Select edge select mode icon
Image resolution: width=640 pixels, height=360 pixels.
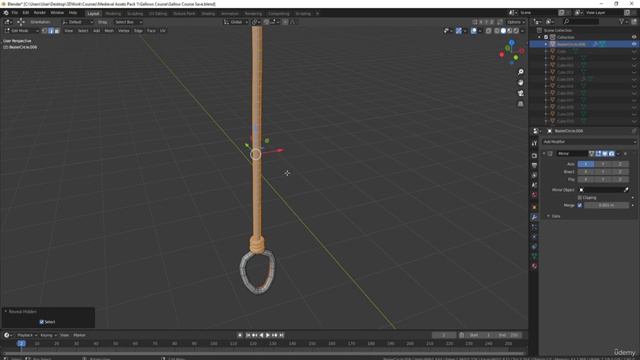(51, 31)
